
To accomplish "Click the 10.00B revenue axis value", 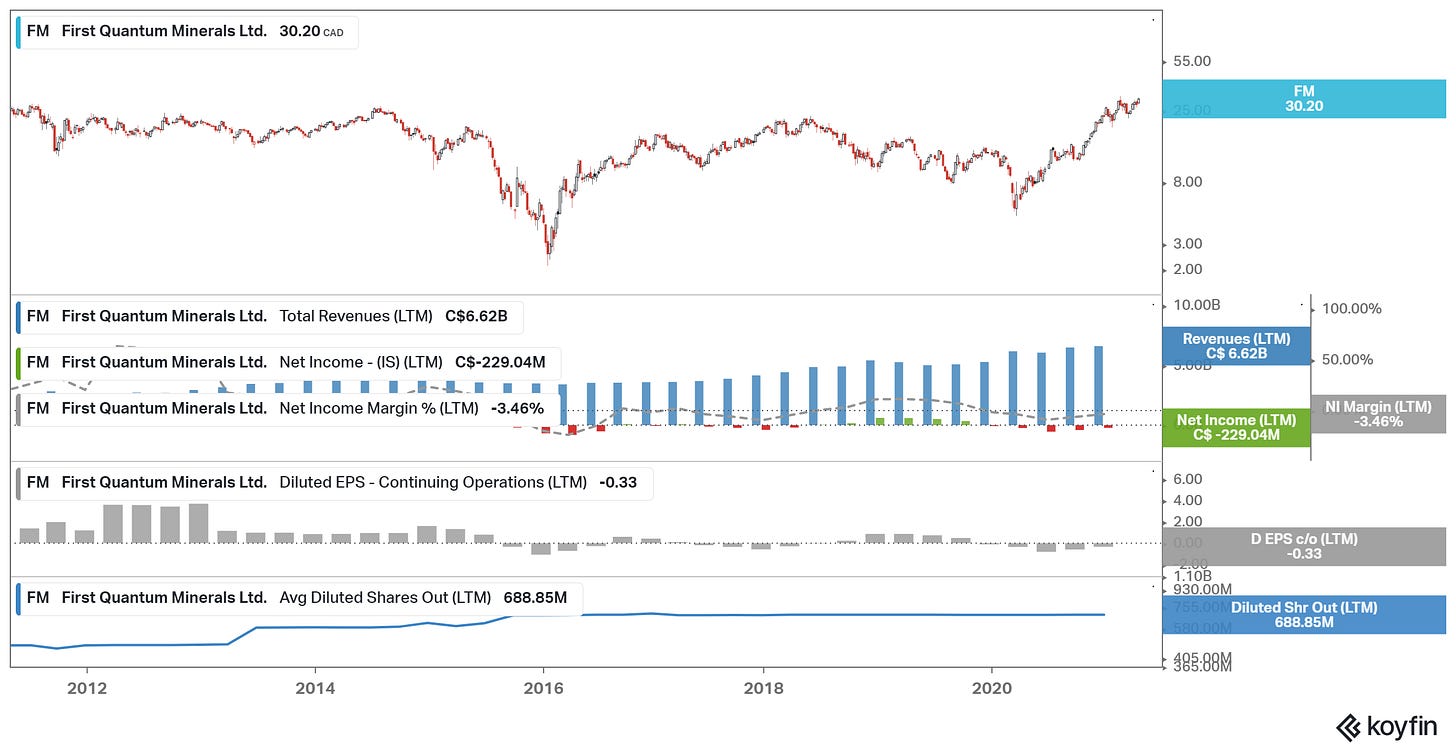I will pos(1195,305).
